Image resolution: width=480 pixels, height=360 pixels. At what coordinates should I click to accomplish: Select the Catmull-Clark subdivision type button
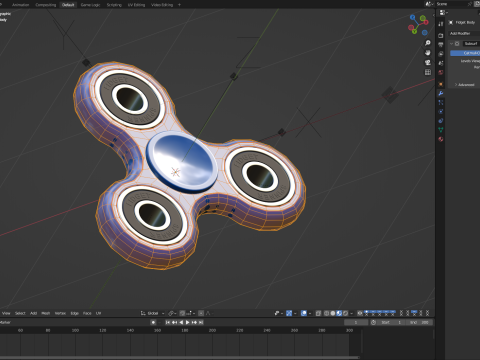coord(465,53)
